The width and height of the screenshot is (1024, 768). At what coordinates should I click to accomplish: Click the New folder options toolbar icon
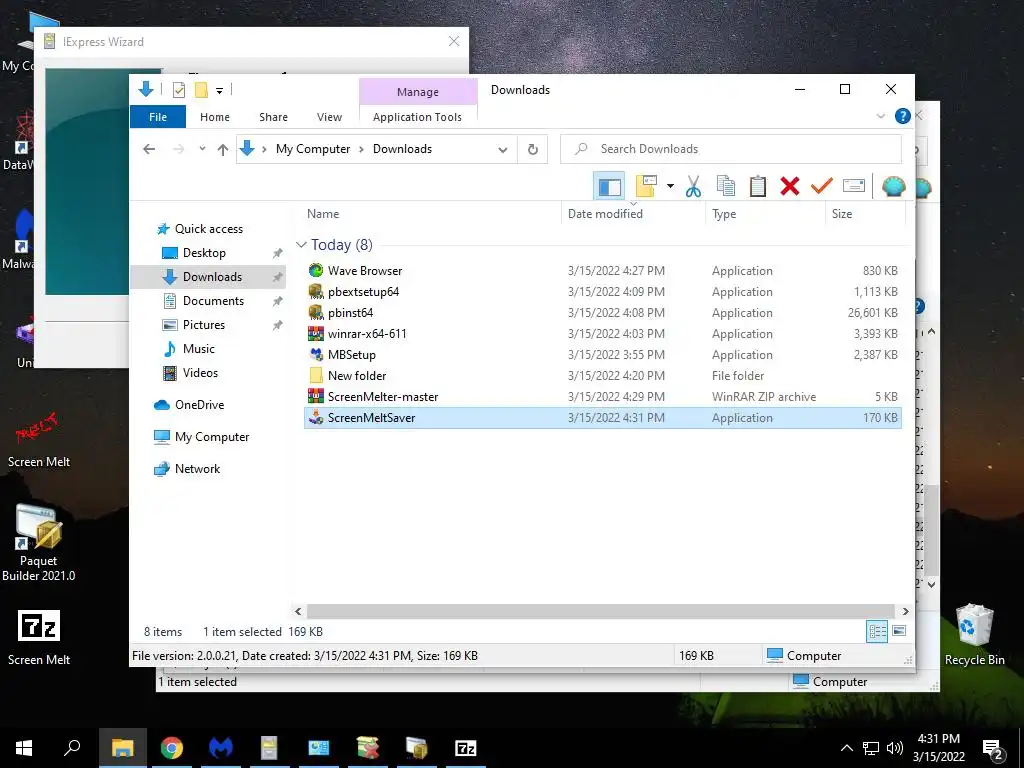pos(646,186)
